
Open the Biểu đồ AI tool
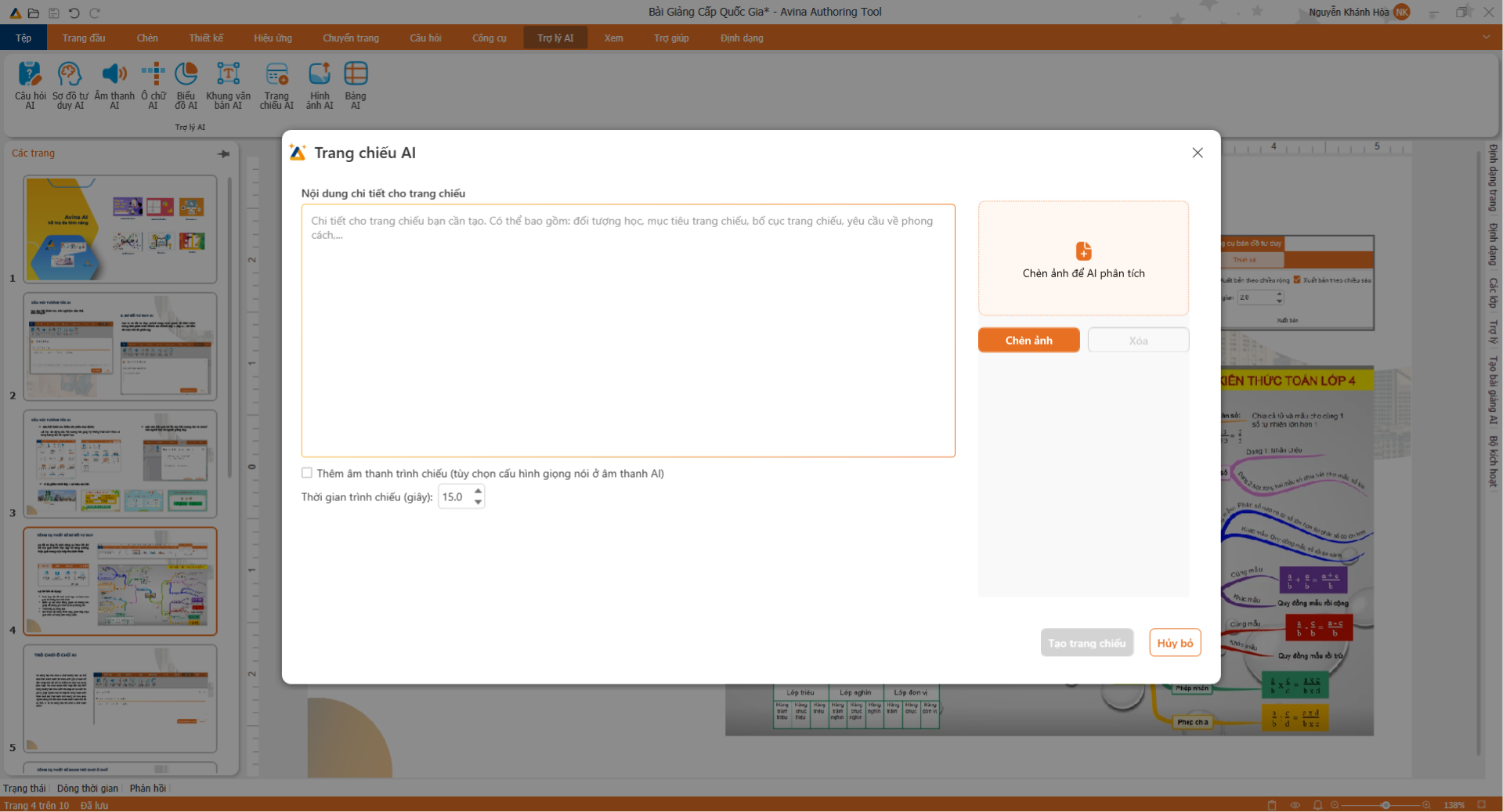point(186,85)
